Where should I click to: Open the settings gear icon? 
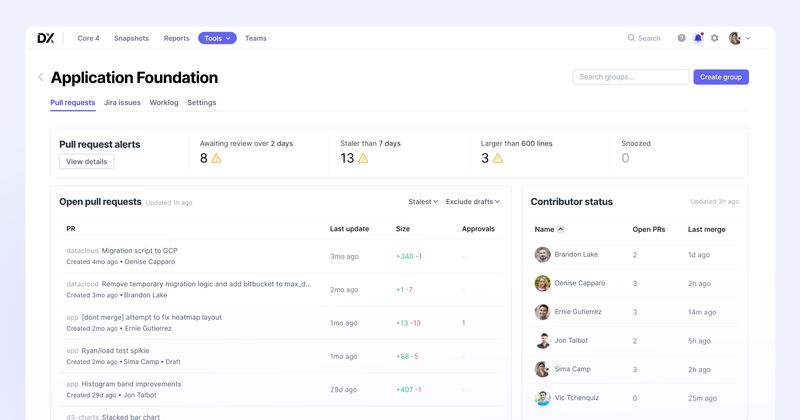[x=714, y=38]
